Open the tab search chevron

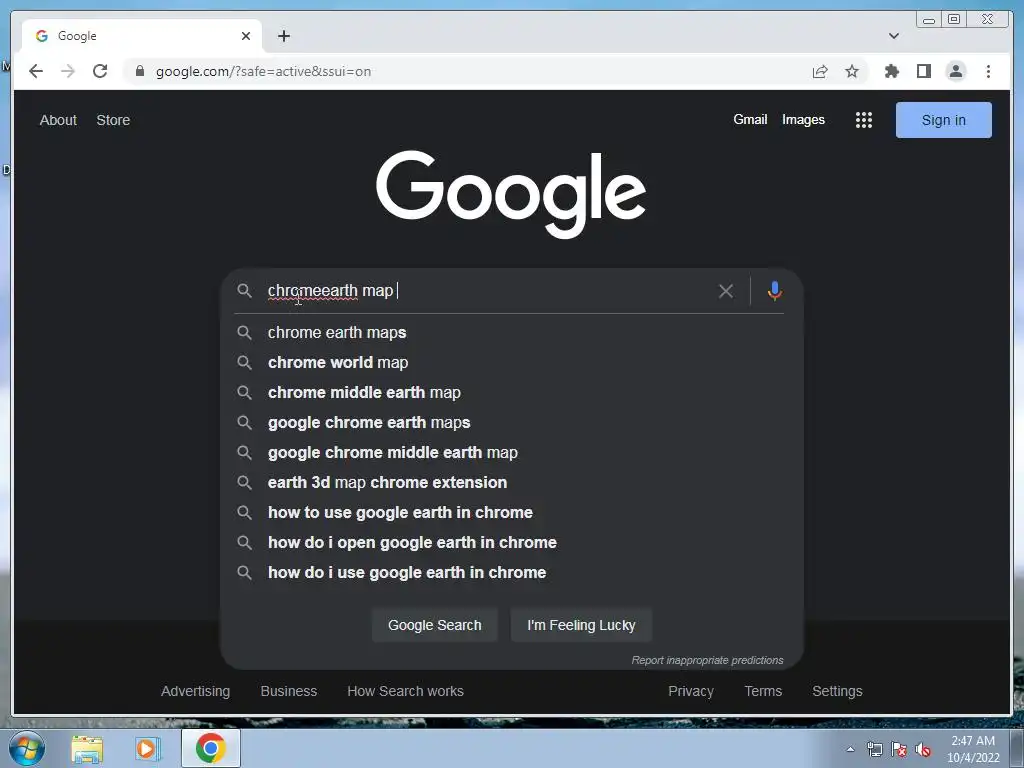click(x=894, y=36)
